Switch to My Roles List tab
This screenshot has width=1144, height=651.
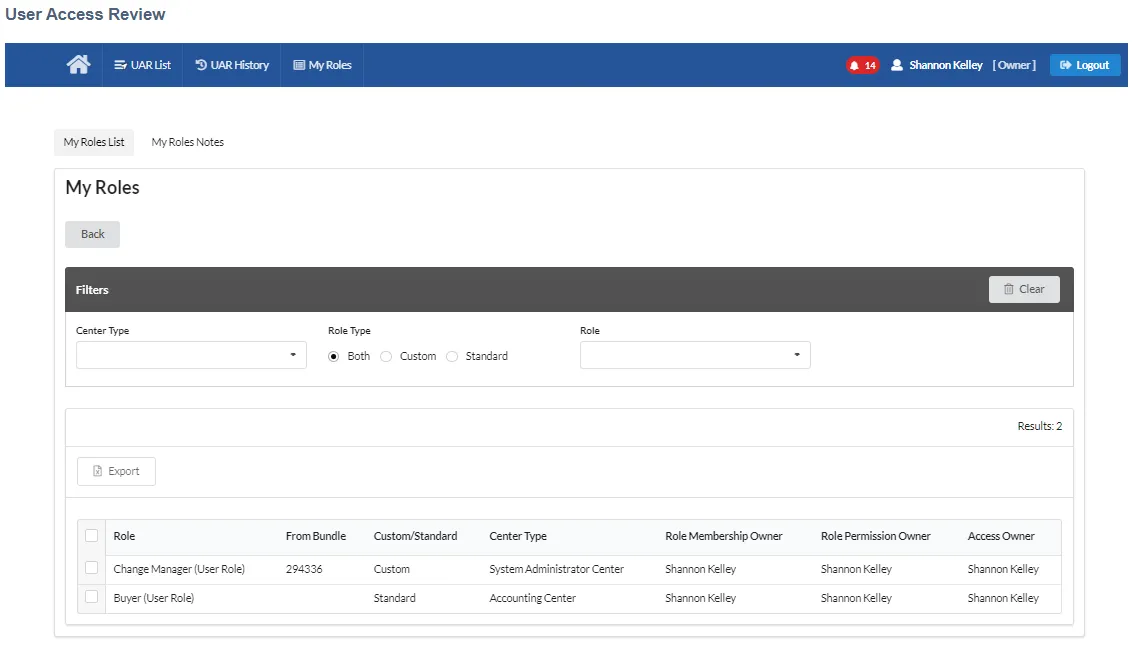click(x=94, y=142)
